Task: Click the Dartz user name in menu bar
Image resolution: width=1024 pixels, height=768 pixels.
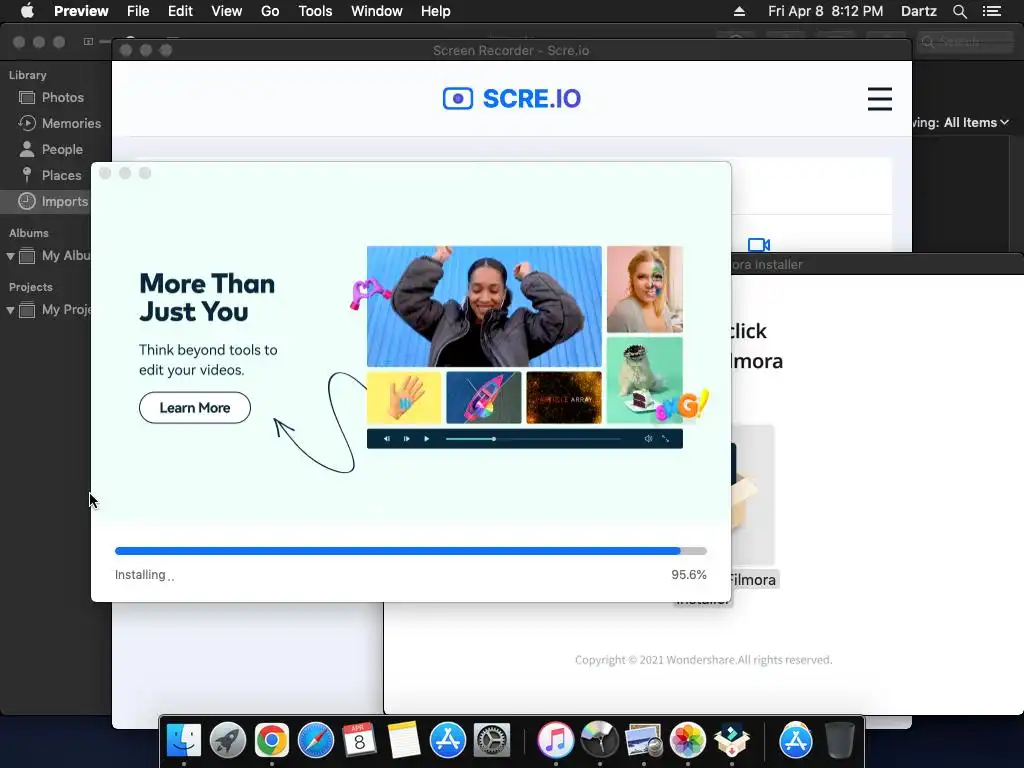Action: click(x=919, y=11)
